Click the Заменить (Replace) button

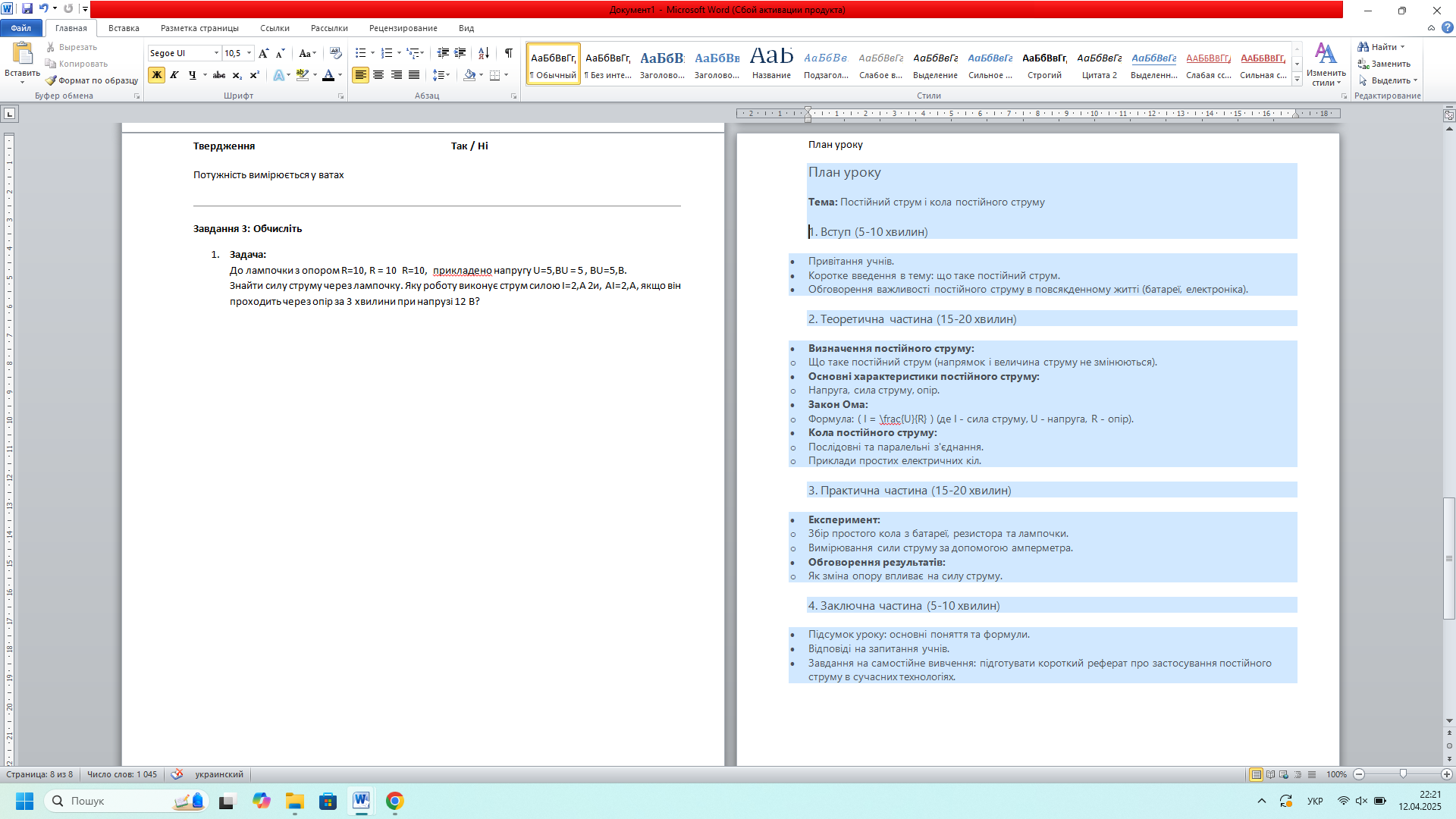[1384, 64]
